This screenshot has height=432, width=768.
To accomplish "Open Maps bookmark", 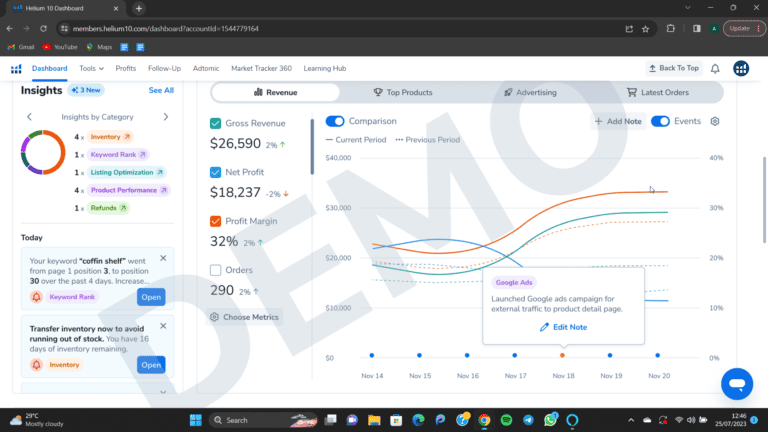I will coord(99,47).
